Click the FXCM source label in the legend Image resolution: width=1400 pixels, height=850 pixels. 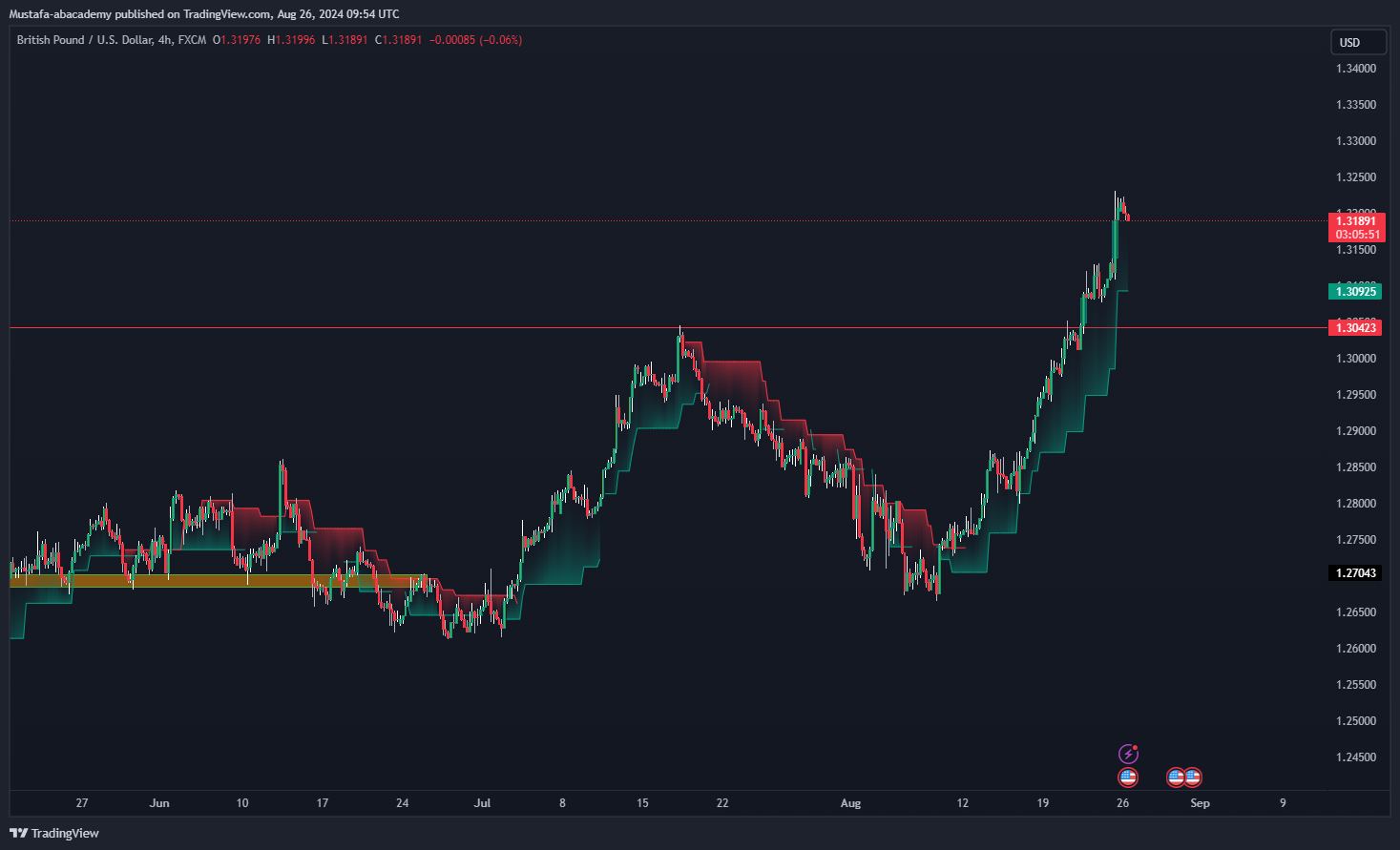click(192, 40)
